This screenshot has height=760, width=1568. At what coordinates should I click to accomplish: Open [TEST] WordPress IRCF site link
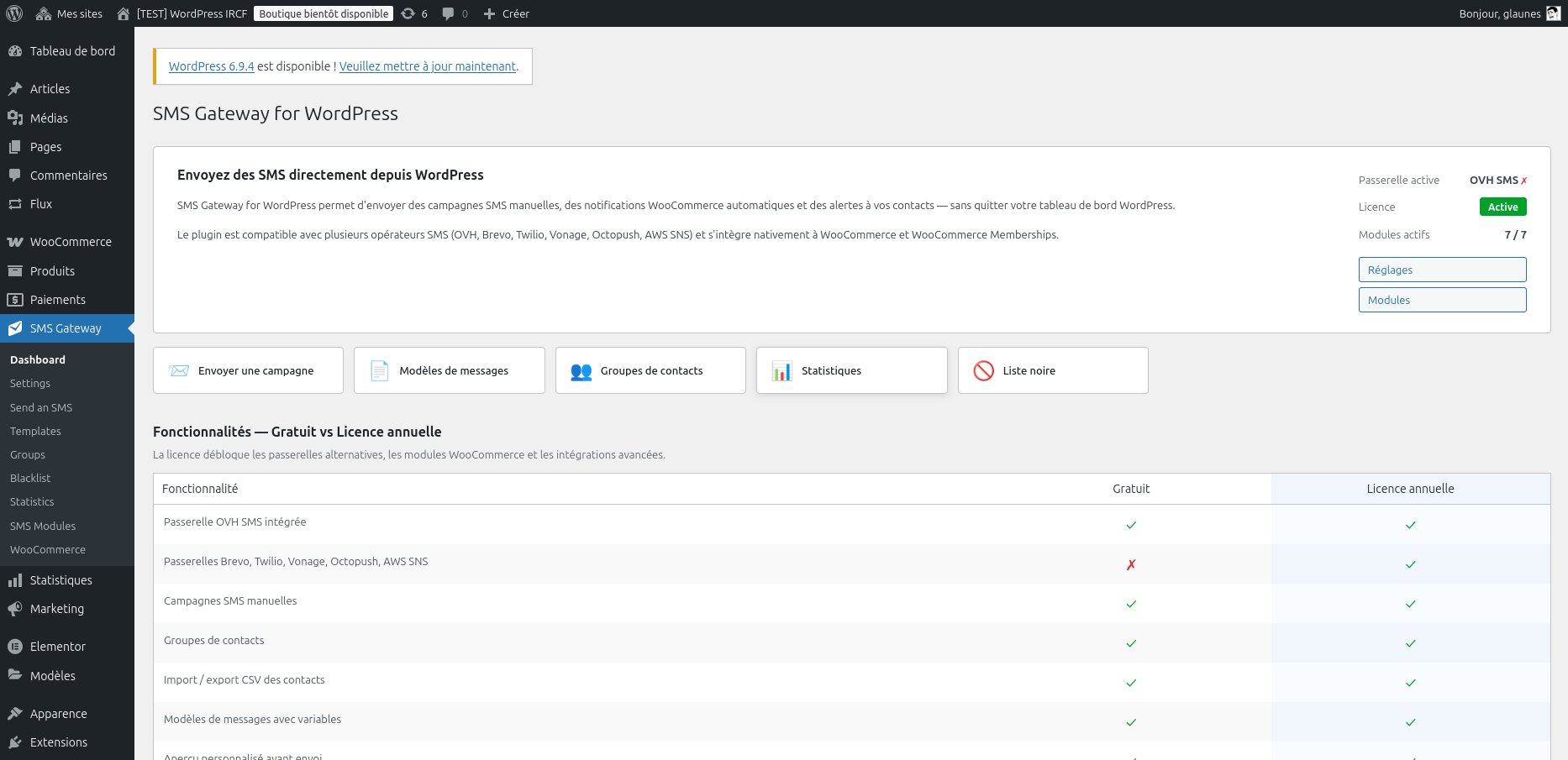point(183,13)
